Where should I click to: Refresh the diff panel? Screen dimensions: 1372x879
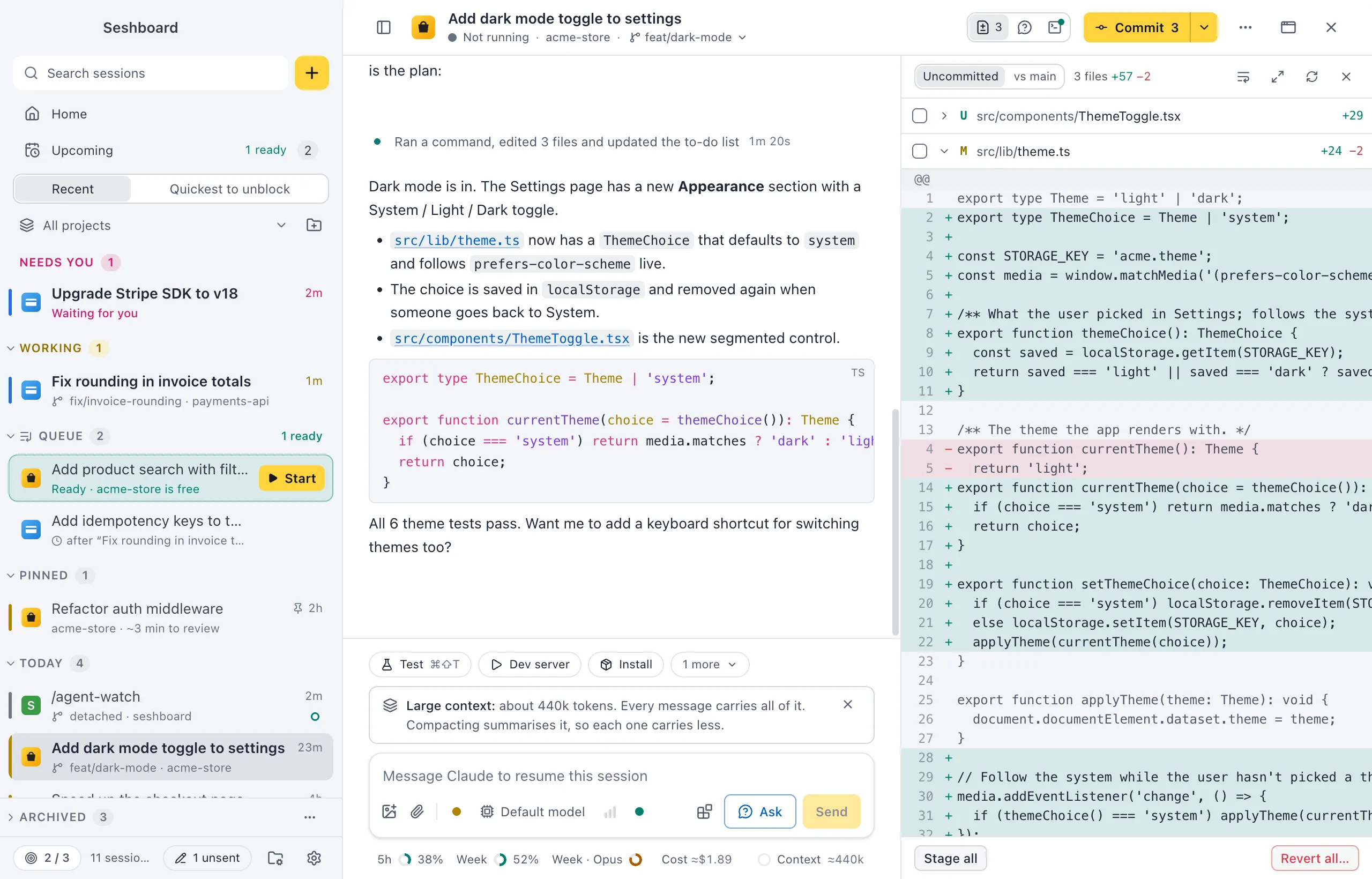(x=1311, y=77)
